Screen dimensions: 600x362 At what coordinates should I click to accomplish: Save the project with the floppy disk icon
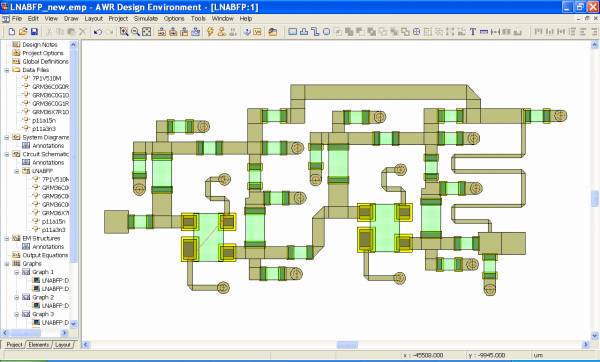coord(34,32)
